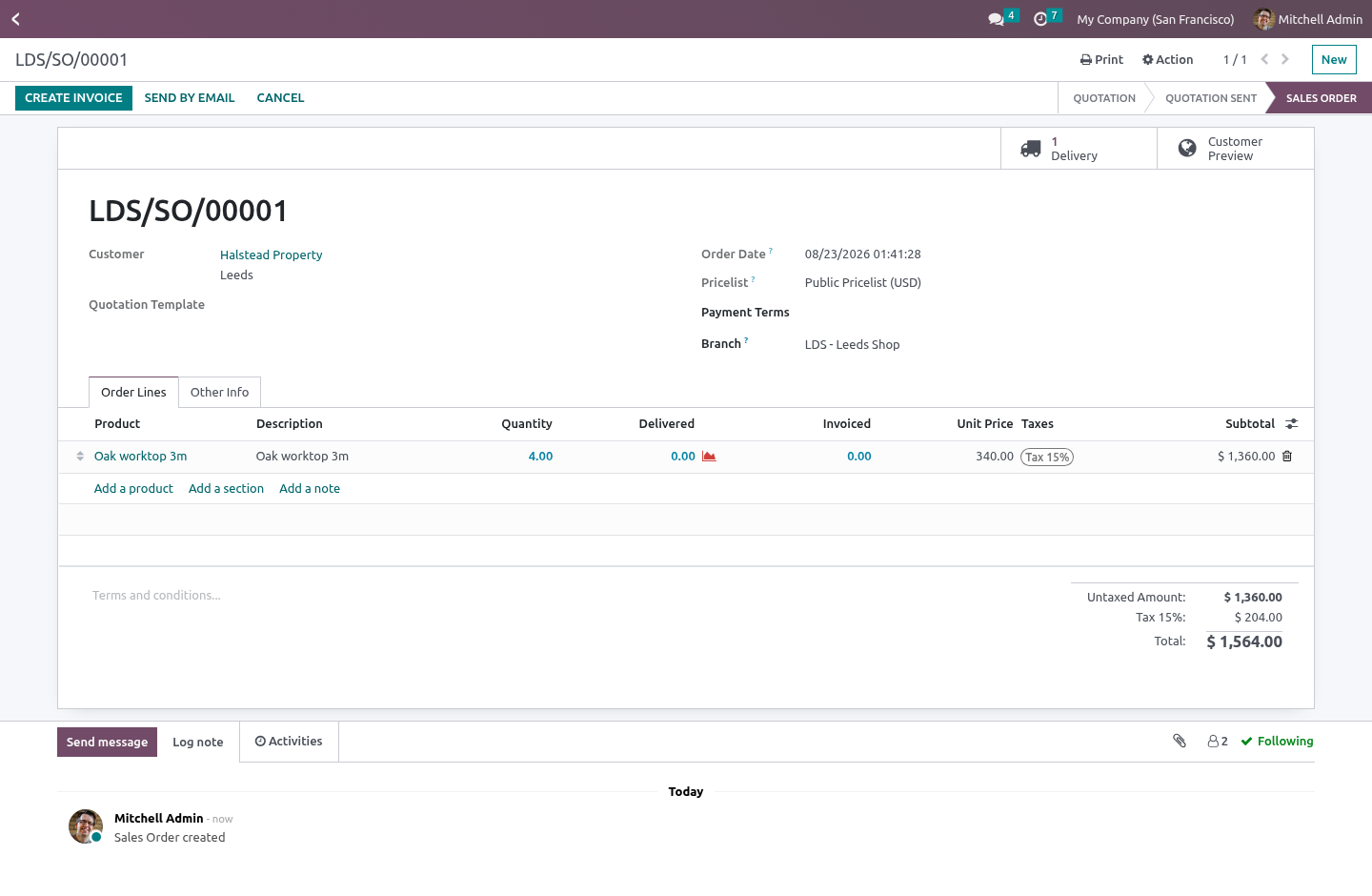Open company switcher My Company (San Francisco)
Screen dimensions: 1372x896
(1156, 19)
